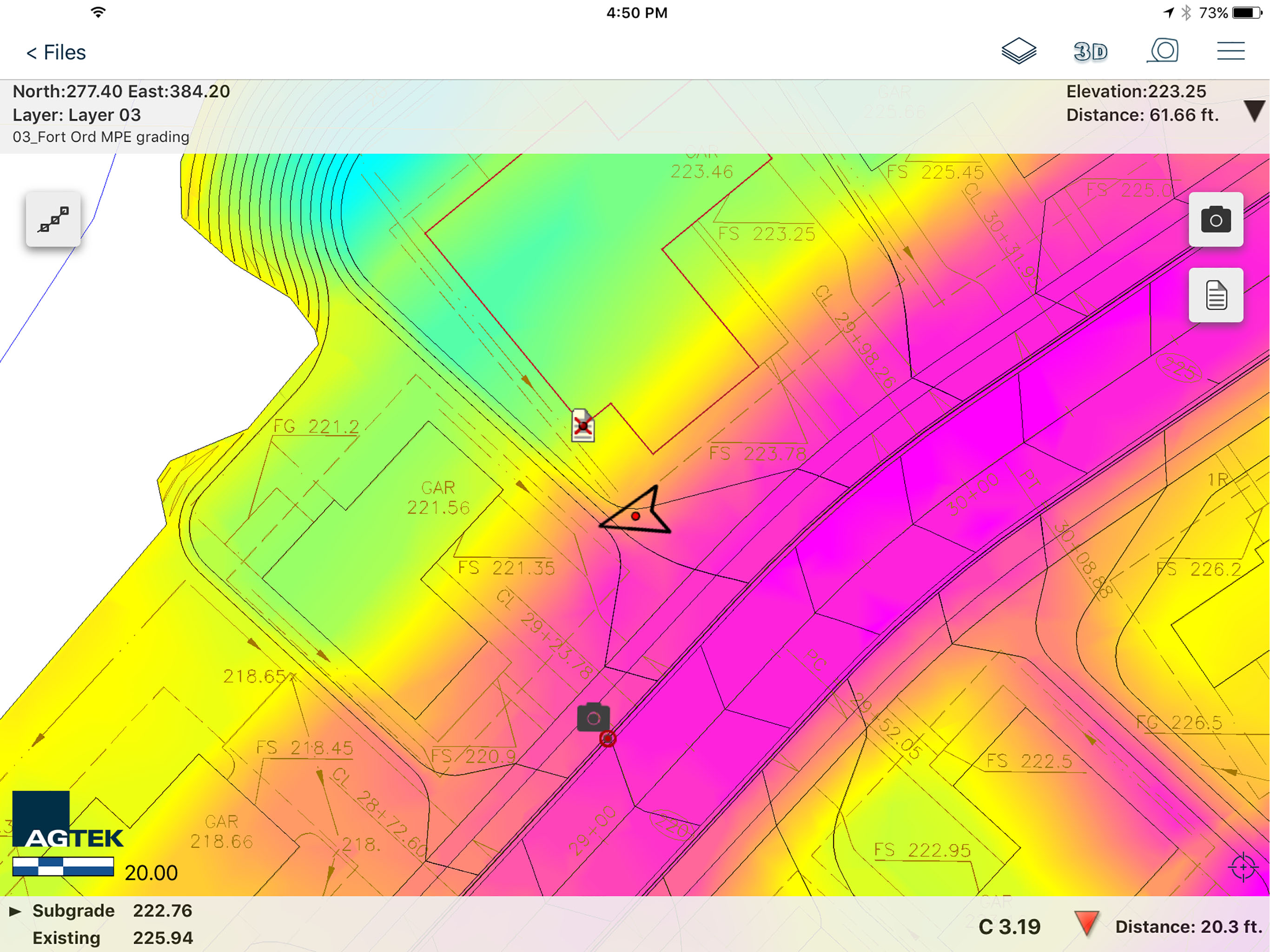Image resolution: width=1270 pixels, height=952 pixels.
Task: Tap the 'GAR 221.56' map label
Action: (x=438, y=497)
